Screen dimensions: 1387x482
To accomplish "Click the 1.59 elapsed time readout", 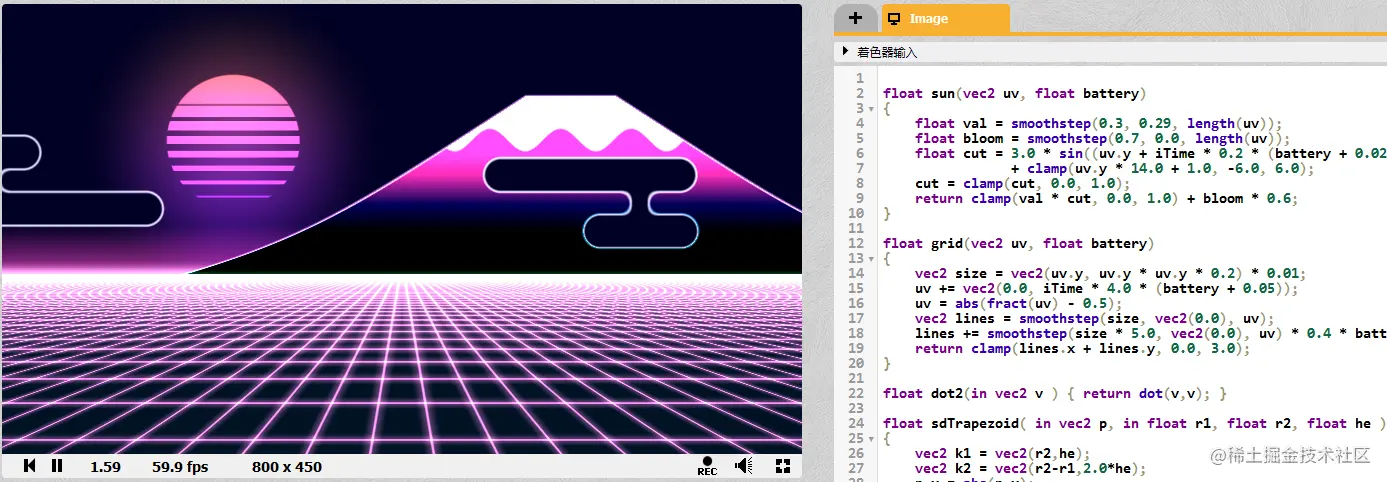I will pos(105,467).
